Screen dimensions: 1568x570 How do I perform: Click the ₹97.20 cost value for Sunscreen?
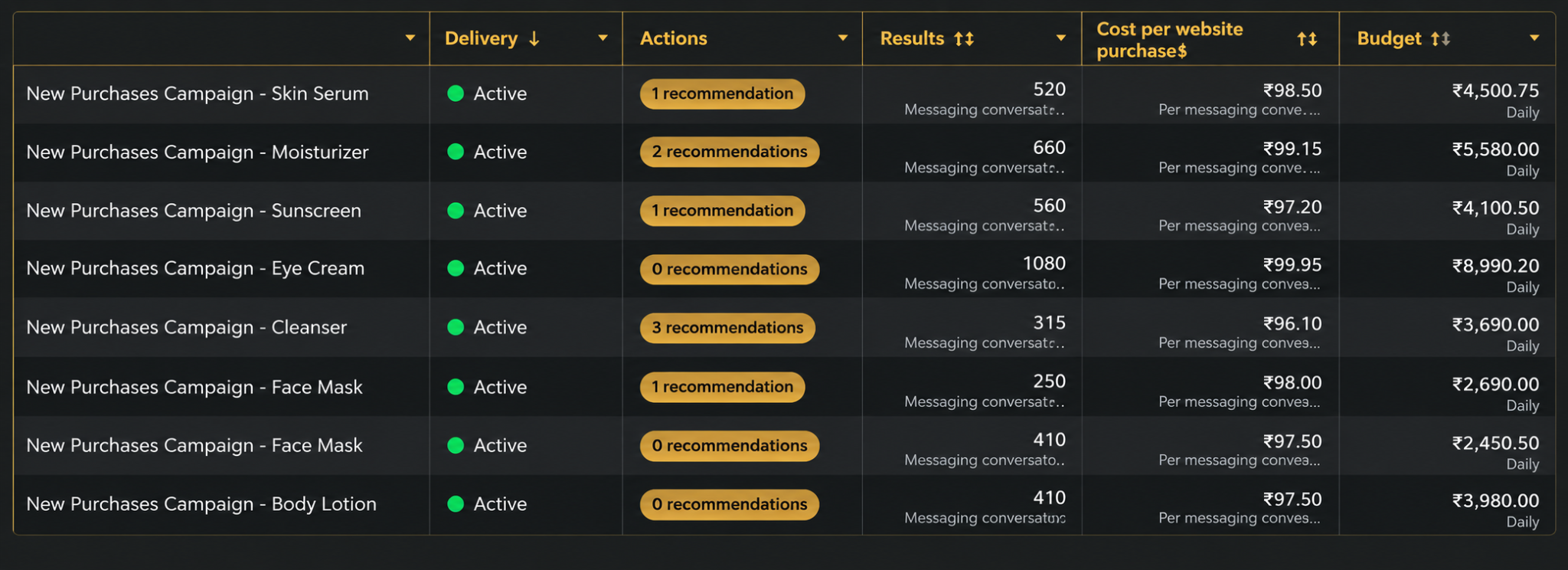click(1292, 207)
